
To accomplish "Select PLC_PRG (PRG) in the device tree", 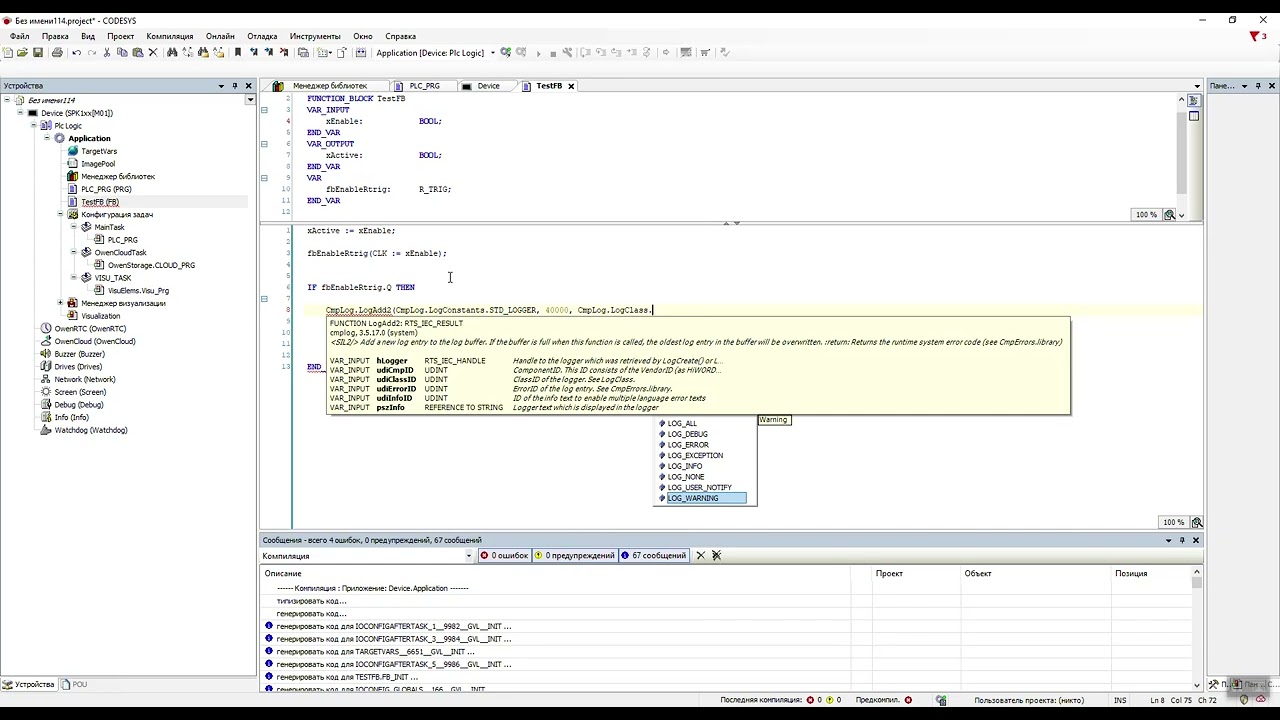I will (106, 189).
